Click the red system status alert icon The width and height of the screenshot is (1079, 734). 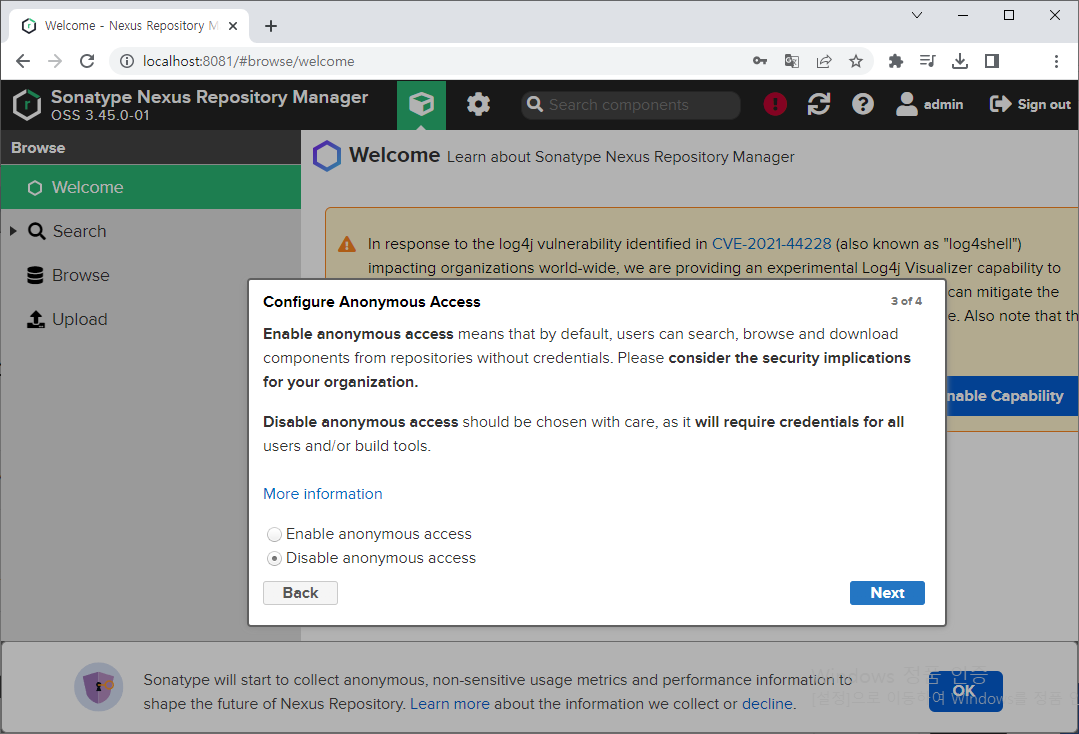click(x=775, y=105)
